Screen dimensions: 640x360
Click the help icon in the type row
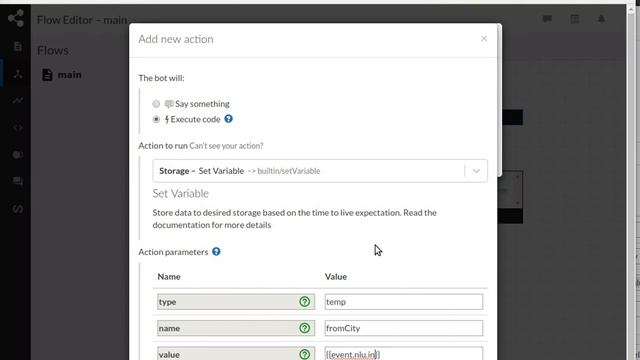[x=304, y=302]
